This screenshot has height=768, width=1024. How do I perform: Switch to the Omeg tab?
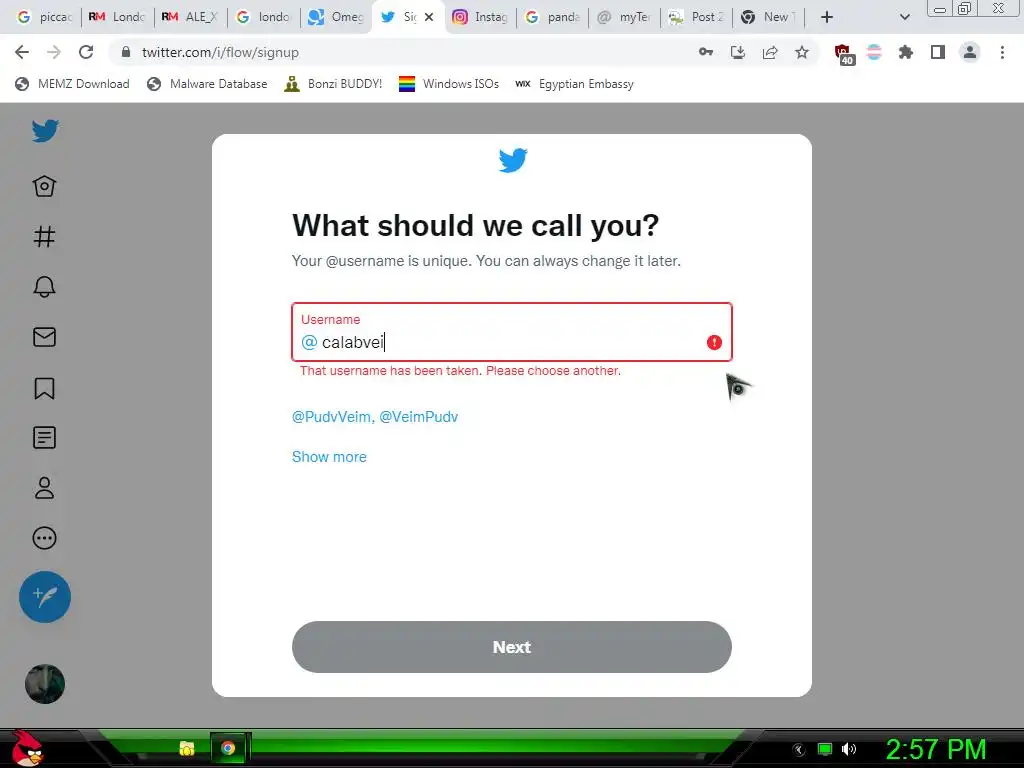(337, 17)
